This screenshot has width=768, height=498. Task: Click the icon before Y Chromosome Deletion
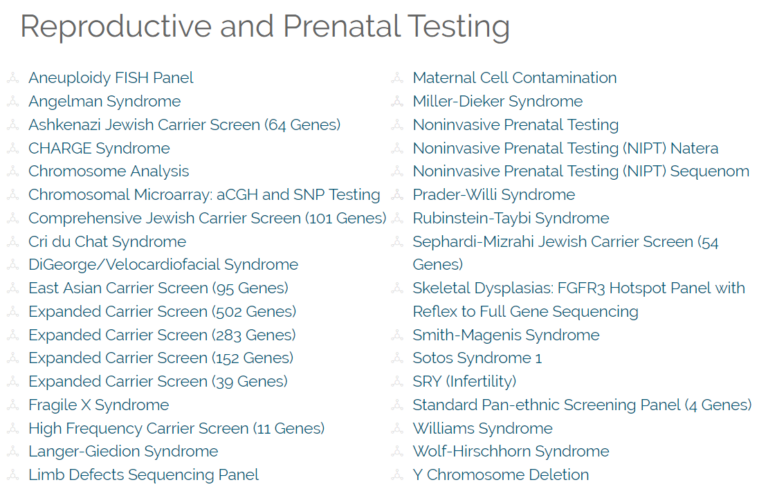pos(397,475)
